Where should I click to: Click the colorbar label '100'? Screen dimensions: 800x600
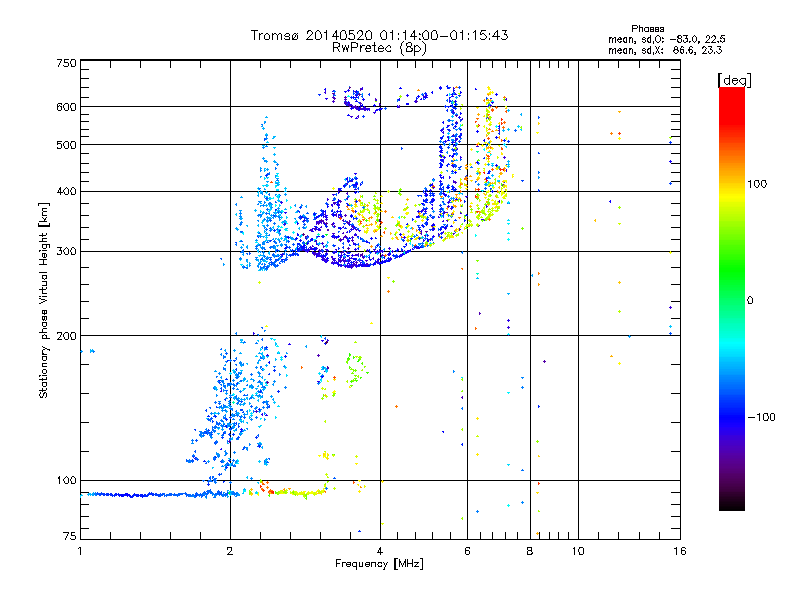[x=757, y=184]
